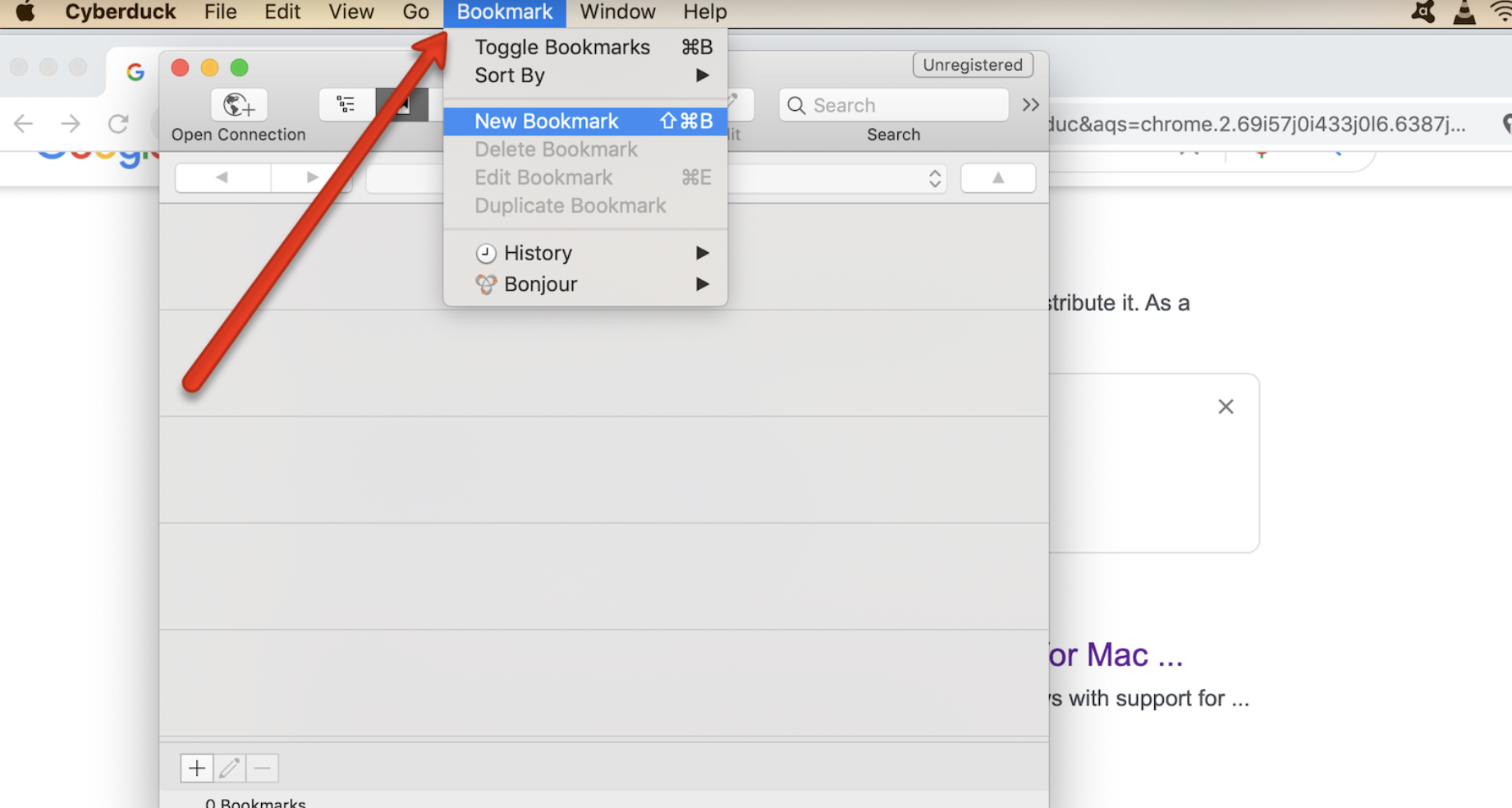
Task: Switch to outline list view icon
Action: pyautogui.click(x=346, y=104)
